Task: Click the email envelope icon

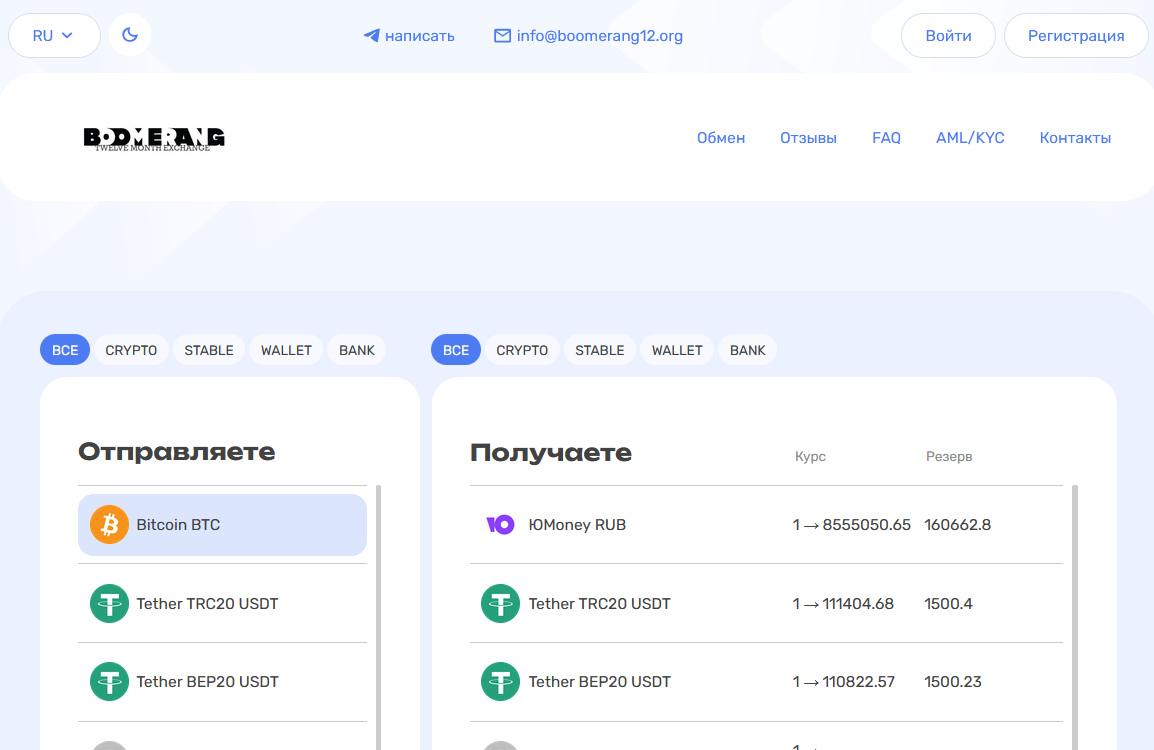Action: click(x=502, y=36)
